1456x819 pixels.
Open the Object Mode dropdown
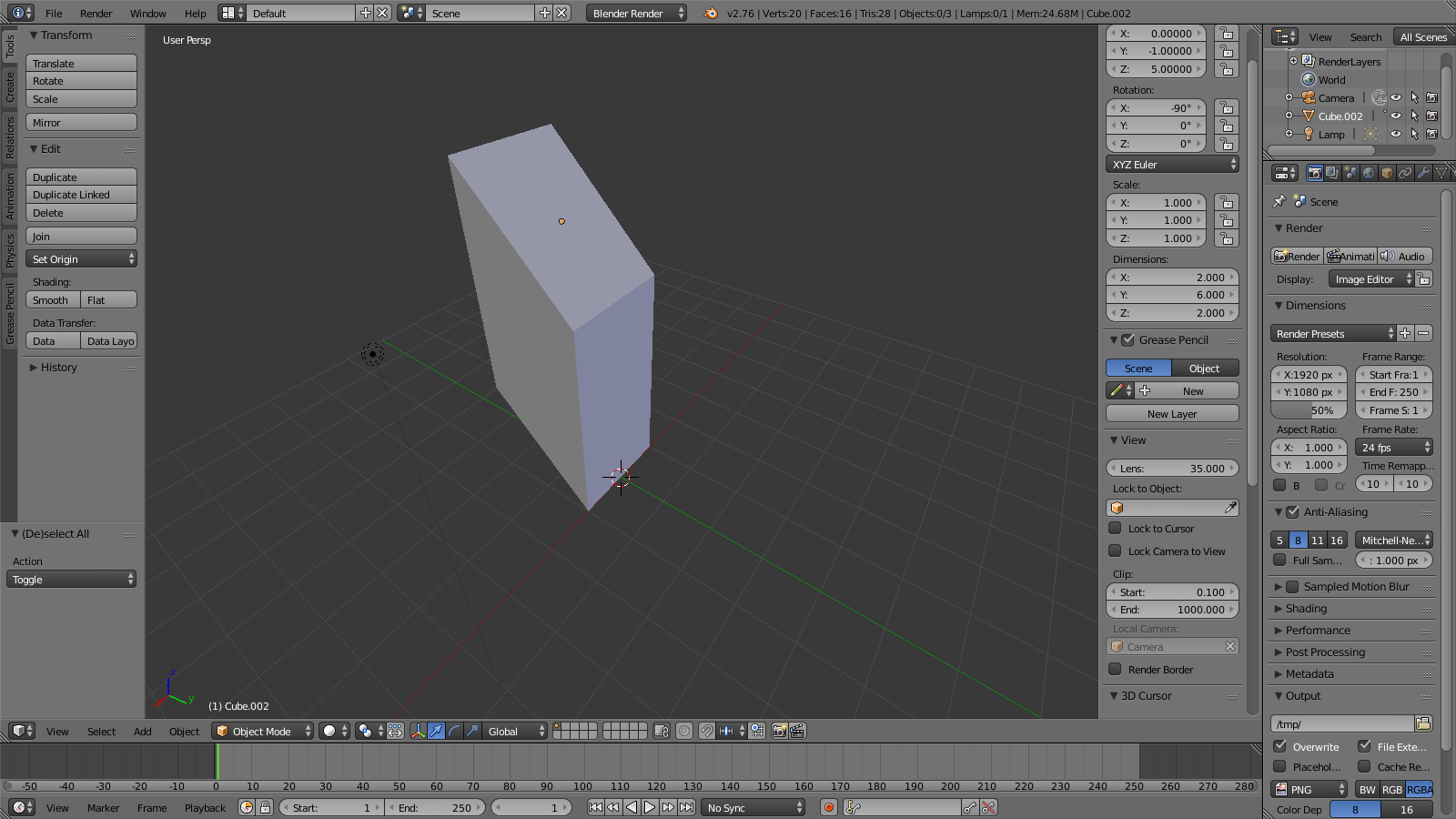[263, 731]
